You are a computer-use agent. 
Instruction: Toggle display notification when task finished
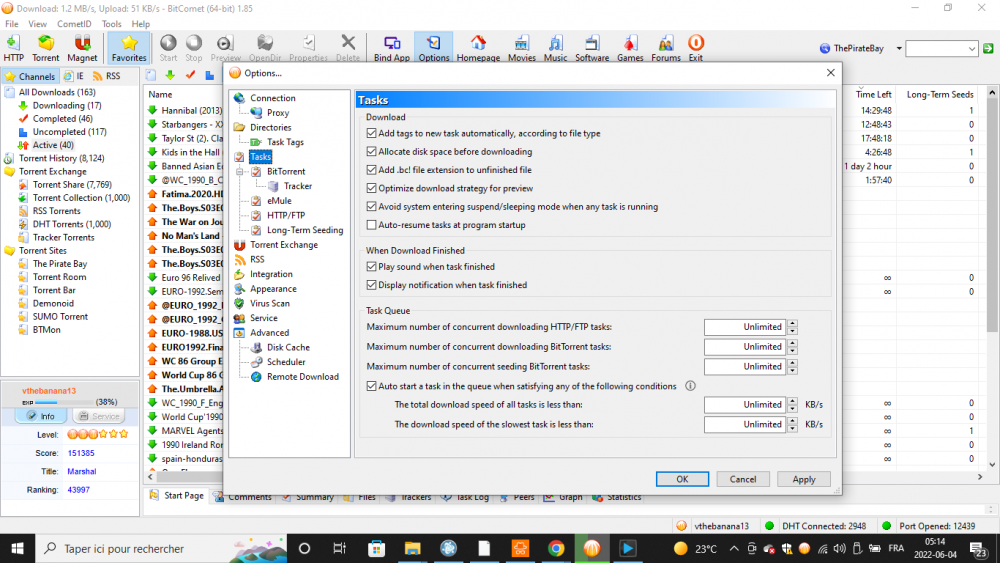tap(371, 285)
